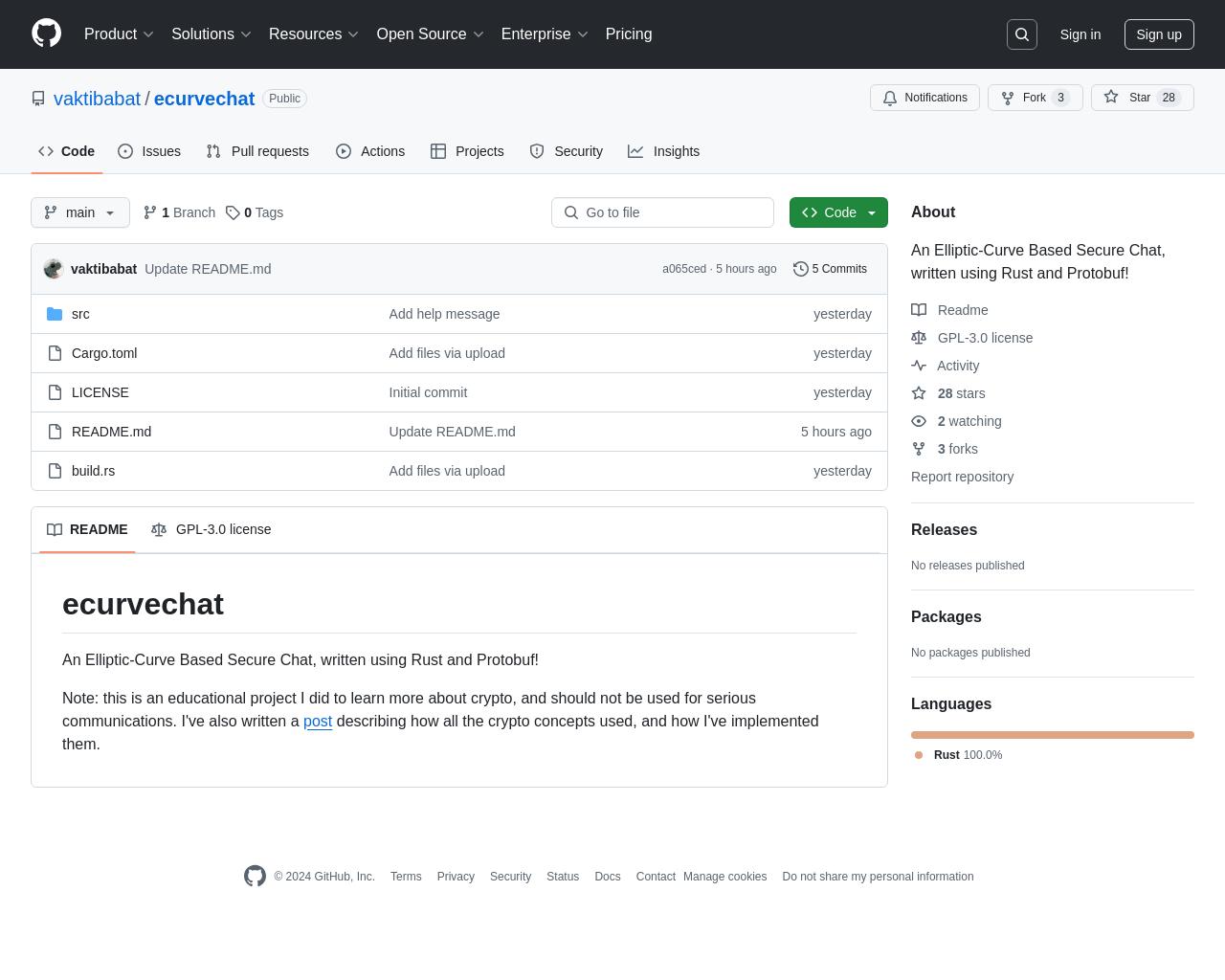Switch to the Security tab

(567, 151)
